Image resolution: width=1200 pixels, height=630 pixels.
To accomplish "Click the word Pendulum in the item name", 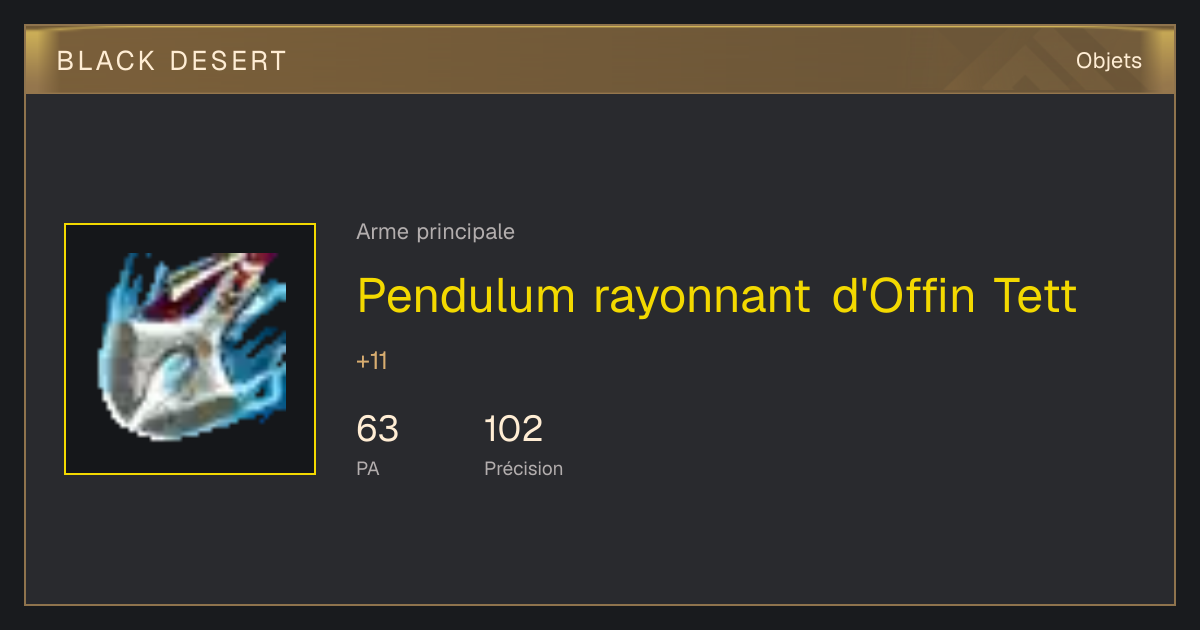I will (x=466, y=296).
